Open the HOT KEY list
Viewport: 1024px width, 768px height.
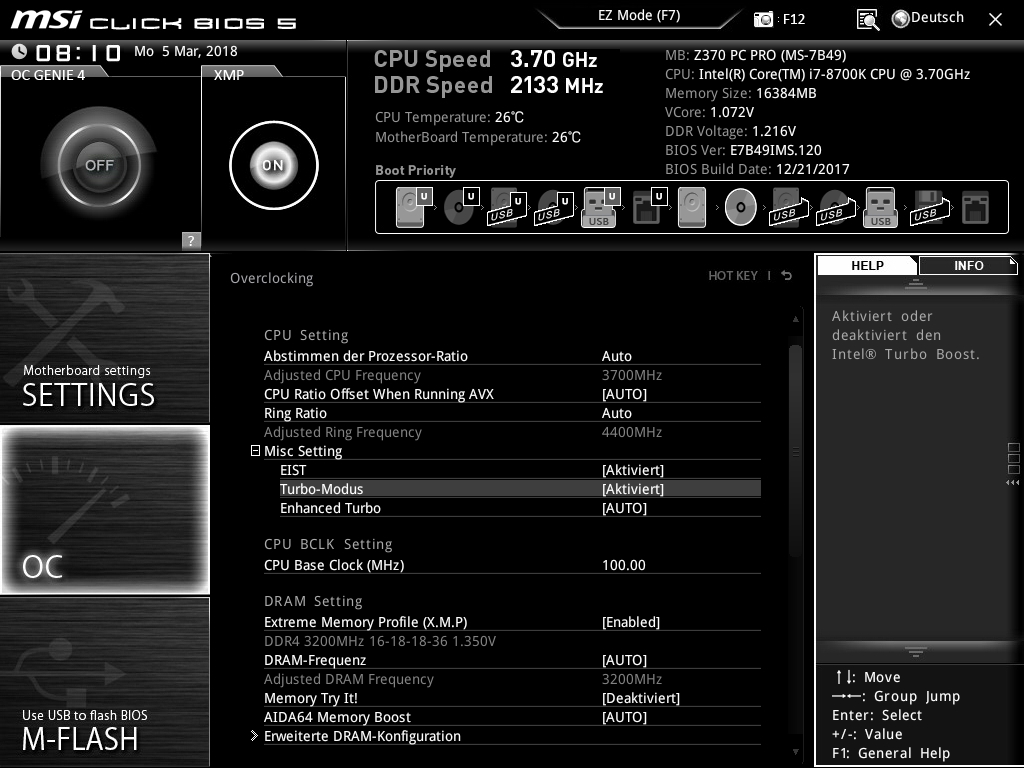(x=733, y=276)
